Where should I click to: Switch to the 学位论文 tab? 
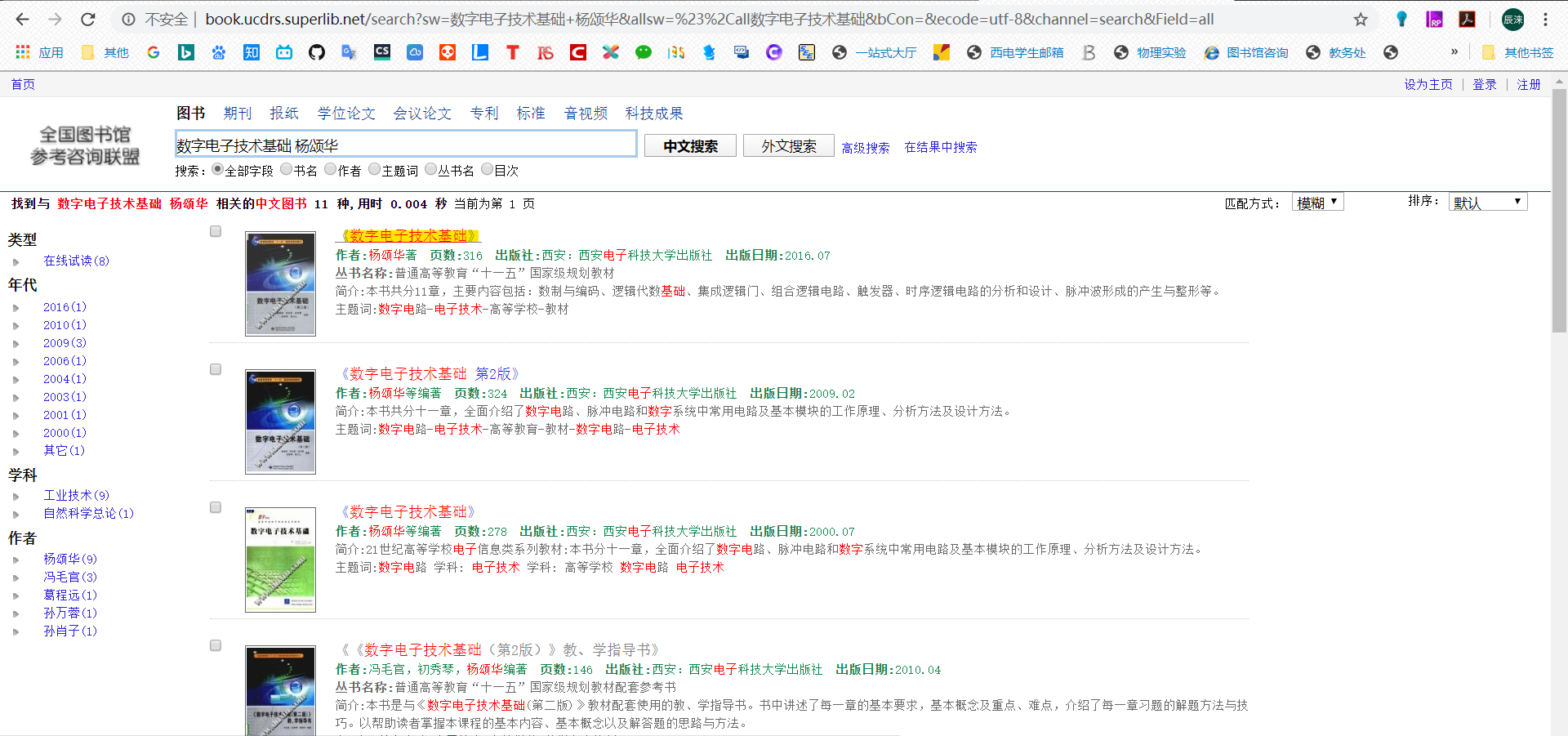click(x=346, y=114)
